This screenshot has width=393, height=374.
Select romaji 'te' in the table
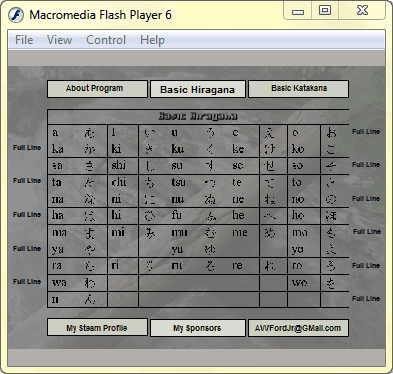tap(237, 182)
